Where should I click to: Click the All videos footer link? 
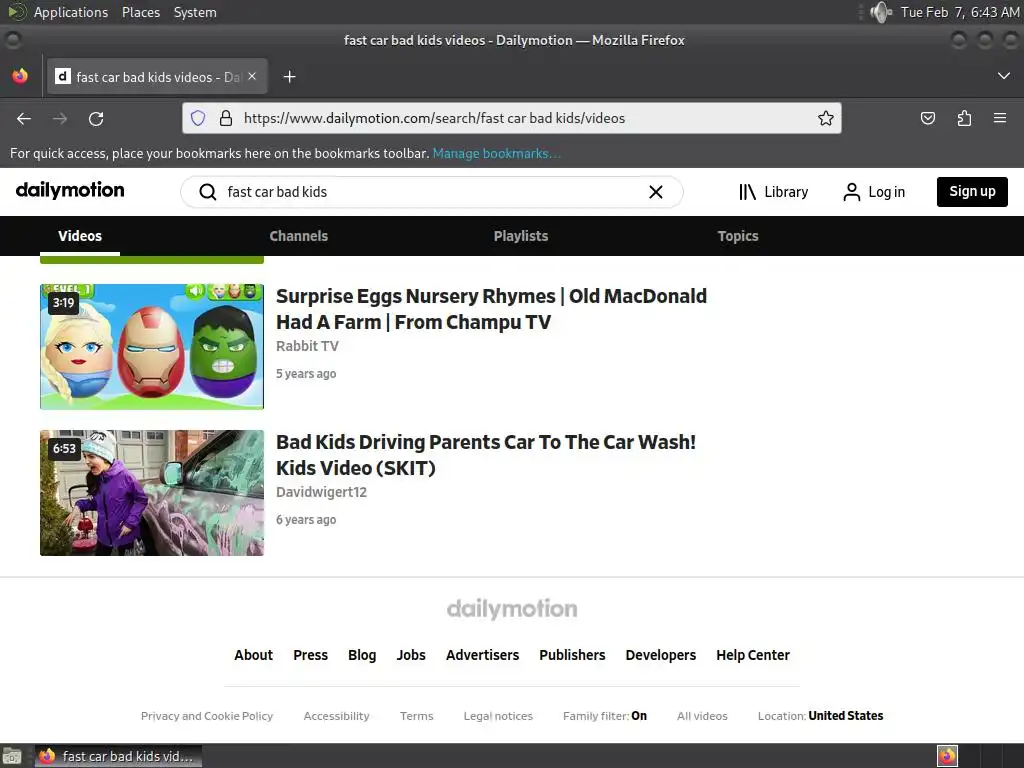[702, 716]
